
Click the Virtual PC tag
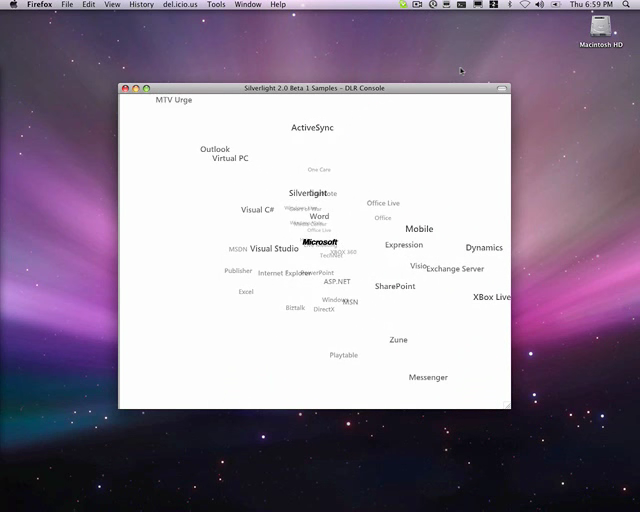(x=230, y=158)
